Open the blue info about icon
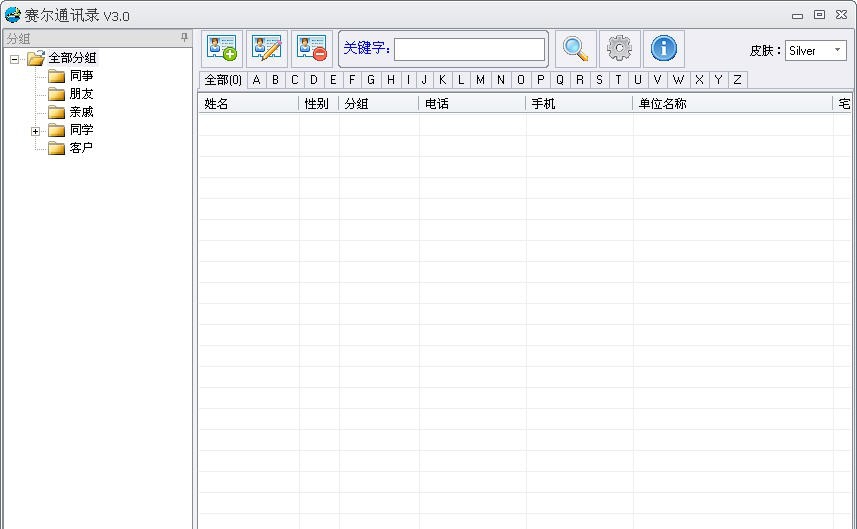 click(x=664, y=49)
